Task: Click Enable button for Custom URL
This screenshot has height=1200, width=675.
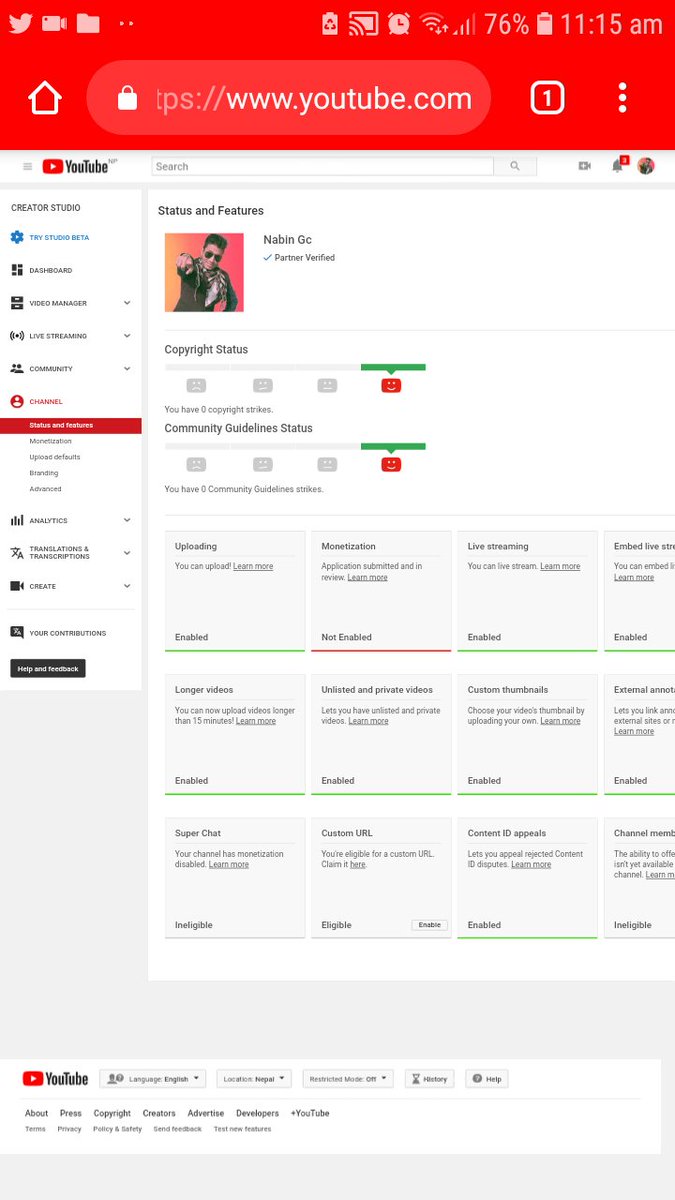Action: (430, 925)
